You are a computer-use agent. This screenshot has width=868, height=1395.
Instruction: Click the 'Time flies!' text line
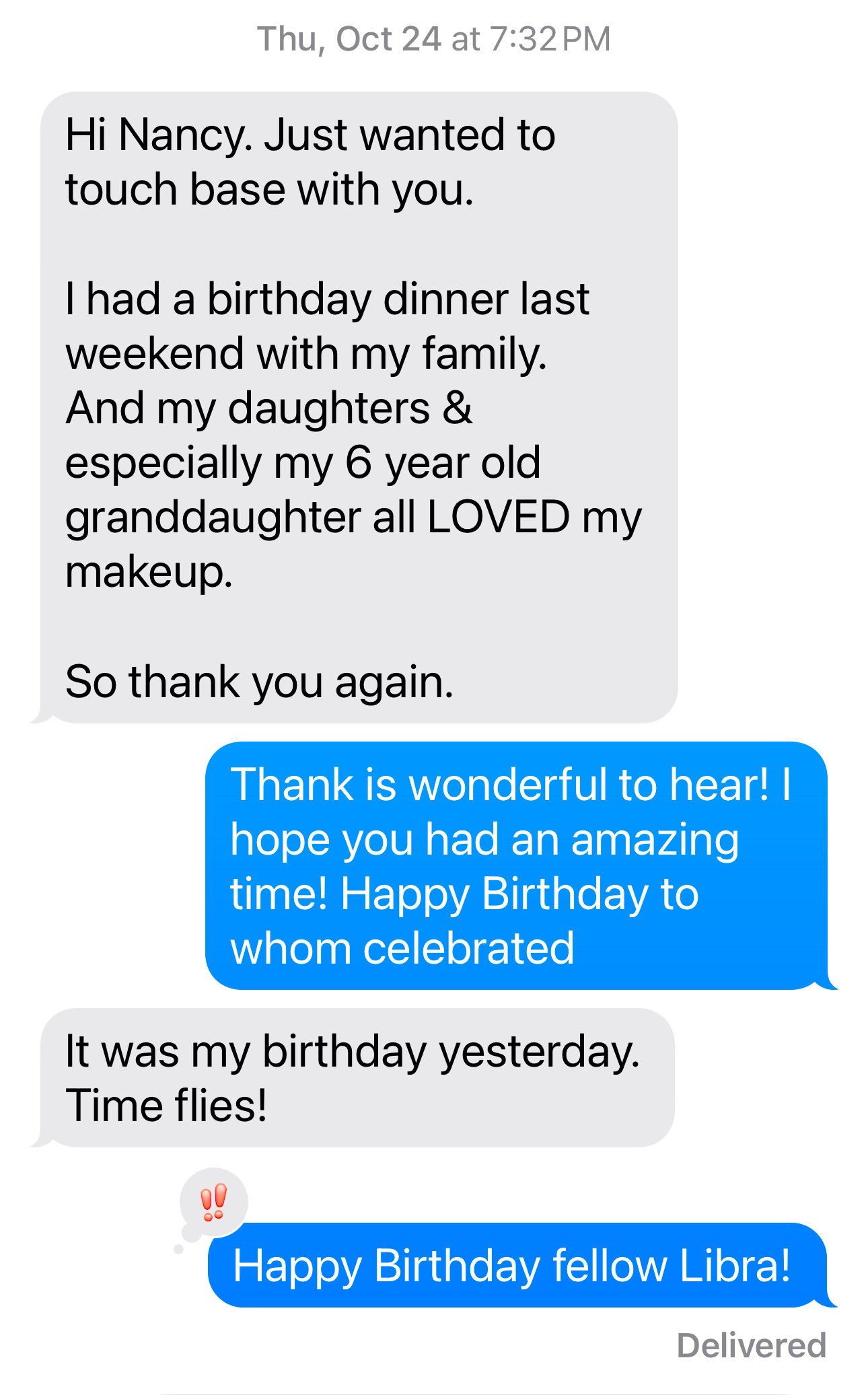pyautogui.click(x=166, y=1106)
